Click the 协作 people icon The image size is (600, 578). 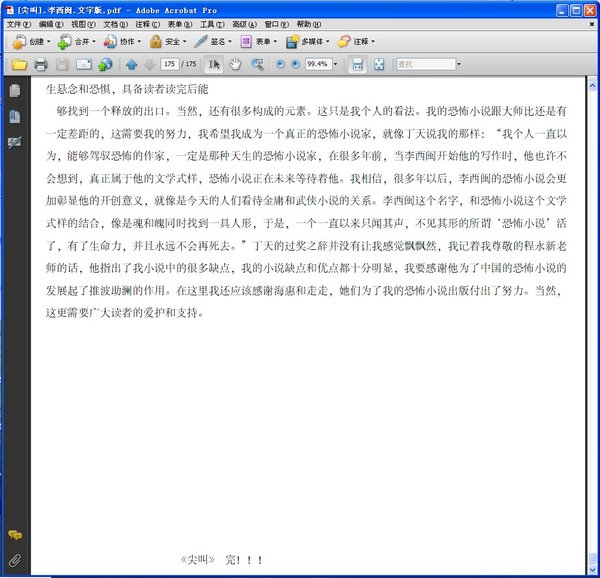click(110, 42)
